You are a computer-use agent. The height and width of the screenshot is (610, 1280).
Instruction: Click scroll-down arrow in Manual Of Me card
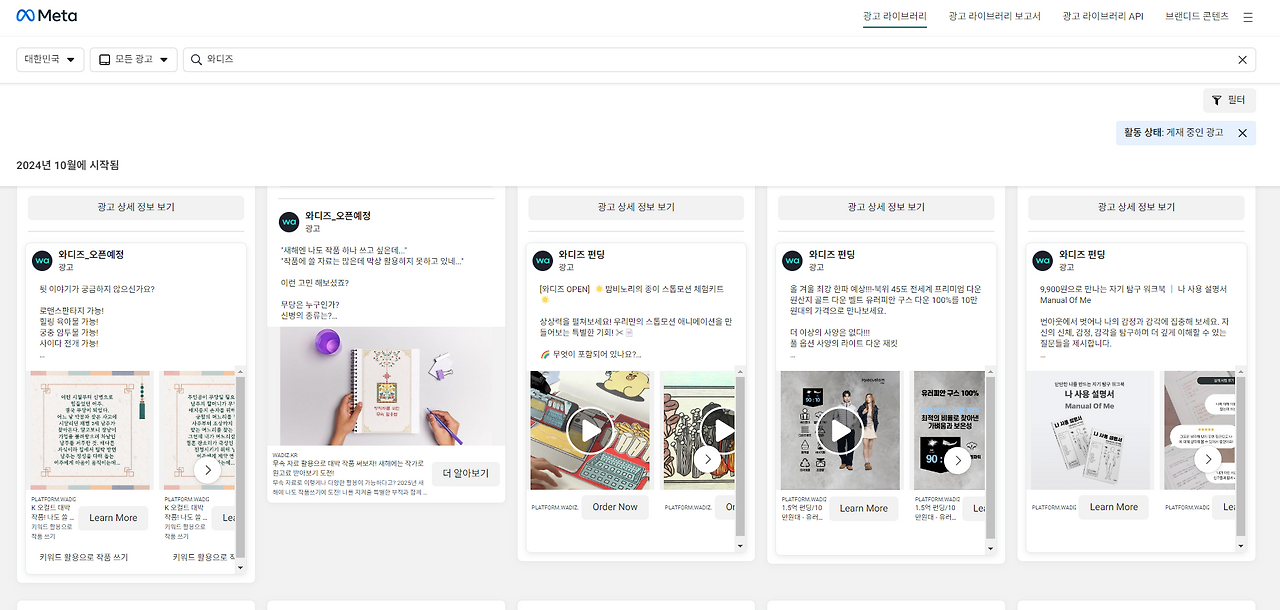pos(1240,547)
